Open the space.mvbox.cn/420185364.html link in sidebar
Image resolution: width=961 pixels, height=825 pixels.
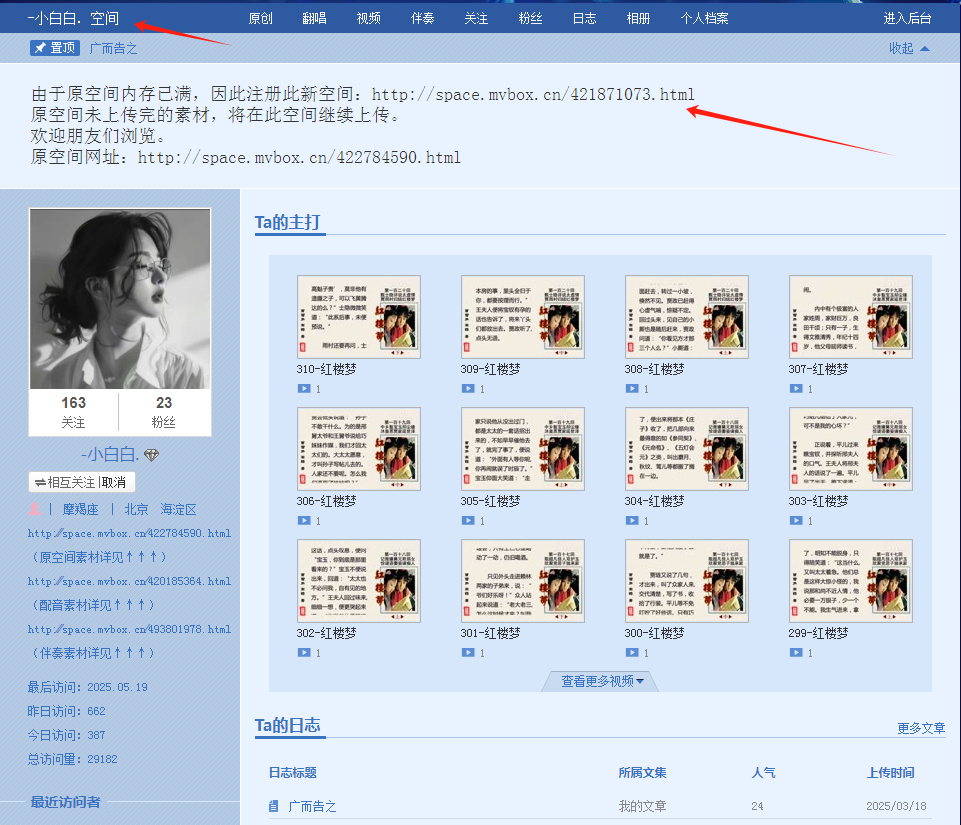coord(129,581)
